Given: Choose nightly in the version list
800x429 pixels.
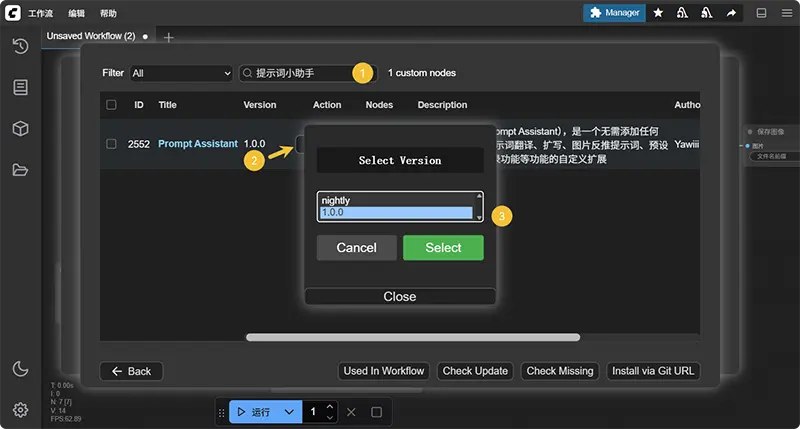Looking at the screenshot, I should point(396,200).
